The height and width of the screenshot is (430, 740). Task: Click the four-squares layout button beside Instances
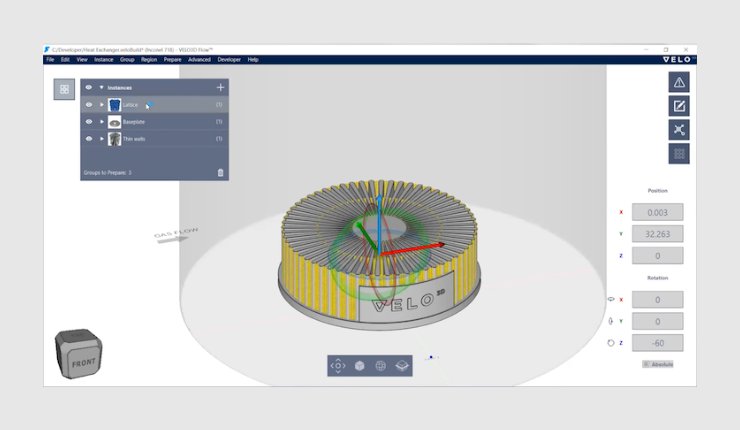64,89
